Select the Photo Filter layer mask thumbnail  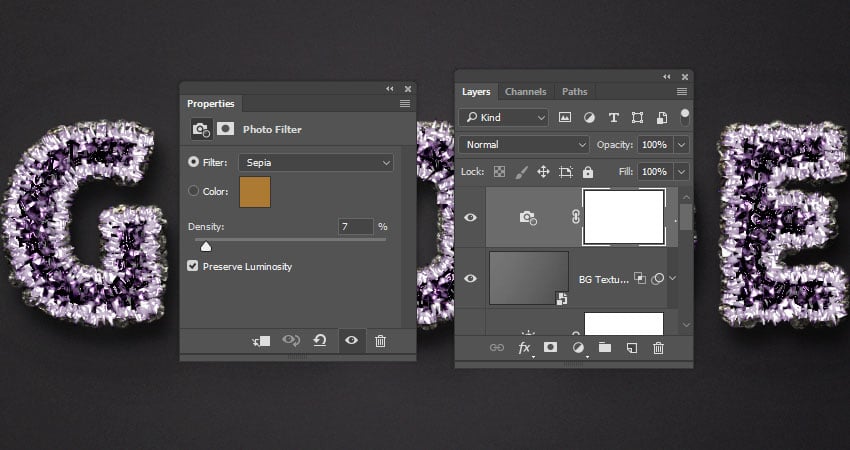coord(624,217)
